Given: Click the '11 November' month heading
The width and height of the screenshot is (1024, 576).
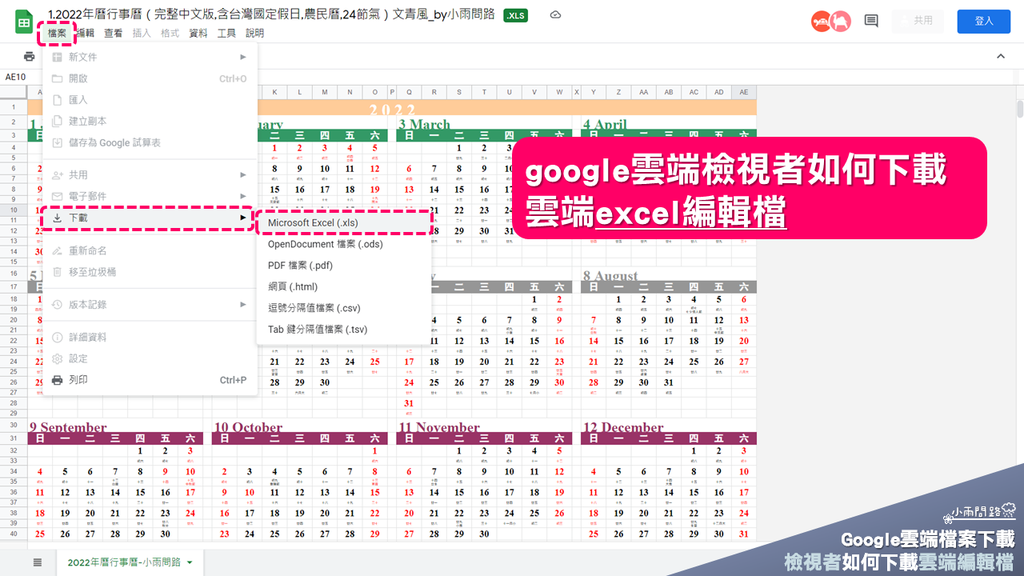Looking at the screenshot, I should 440,427.
